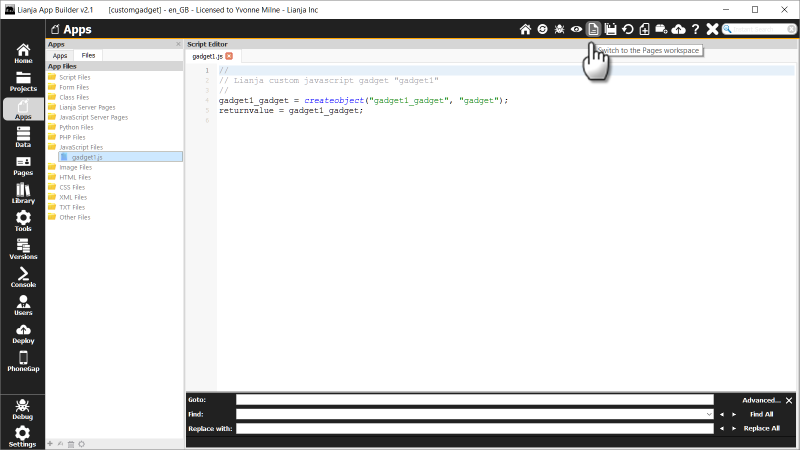Close the gadget1.js editor tab
This screenshot has width=800, height=450.
pyautogui.click(x=229, y=56)
